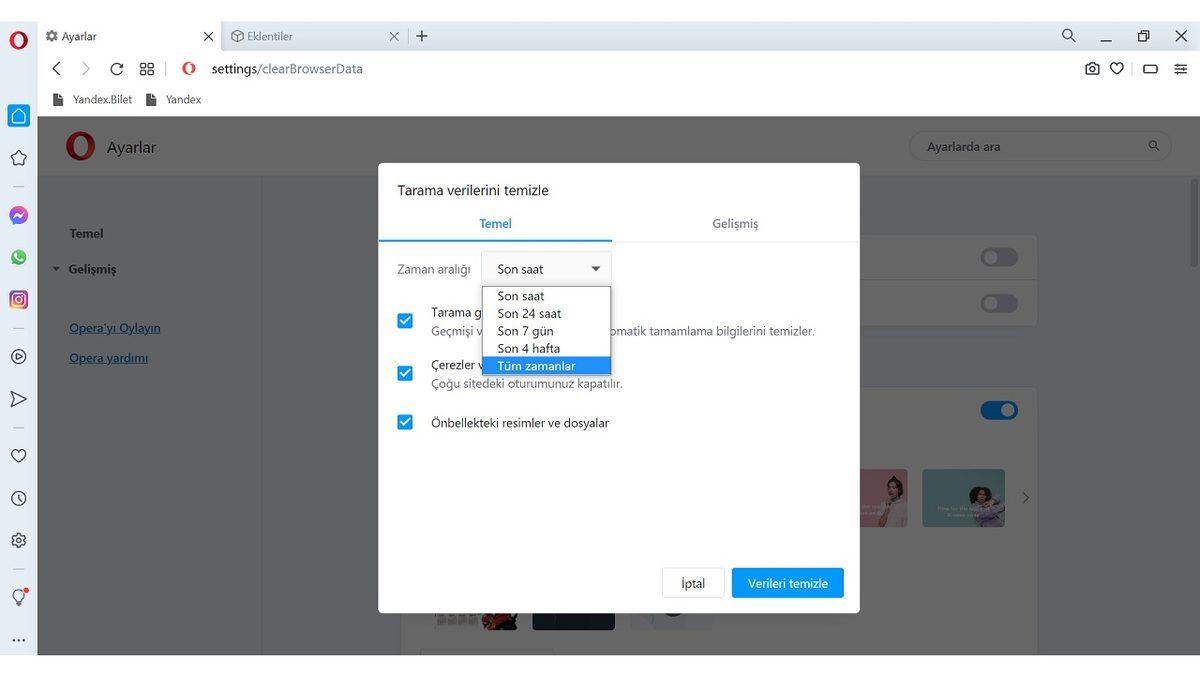Open WhatsApp in the sidebar
Image resolution: width=1200 pixels, height=675 pixels.
[x=18, y=257]
